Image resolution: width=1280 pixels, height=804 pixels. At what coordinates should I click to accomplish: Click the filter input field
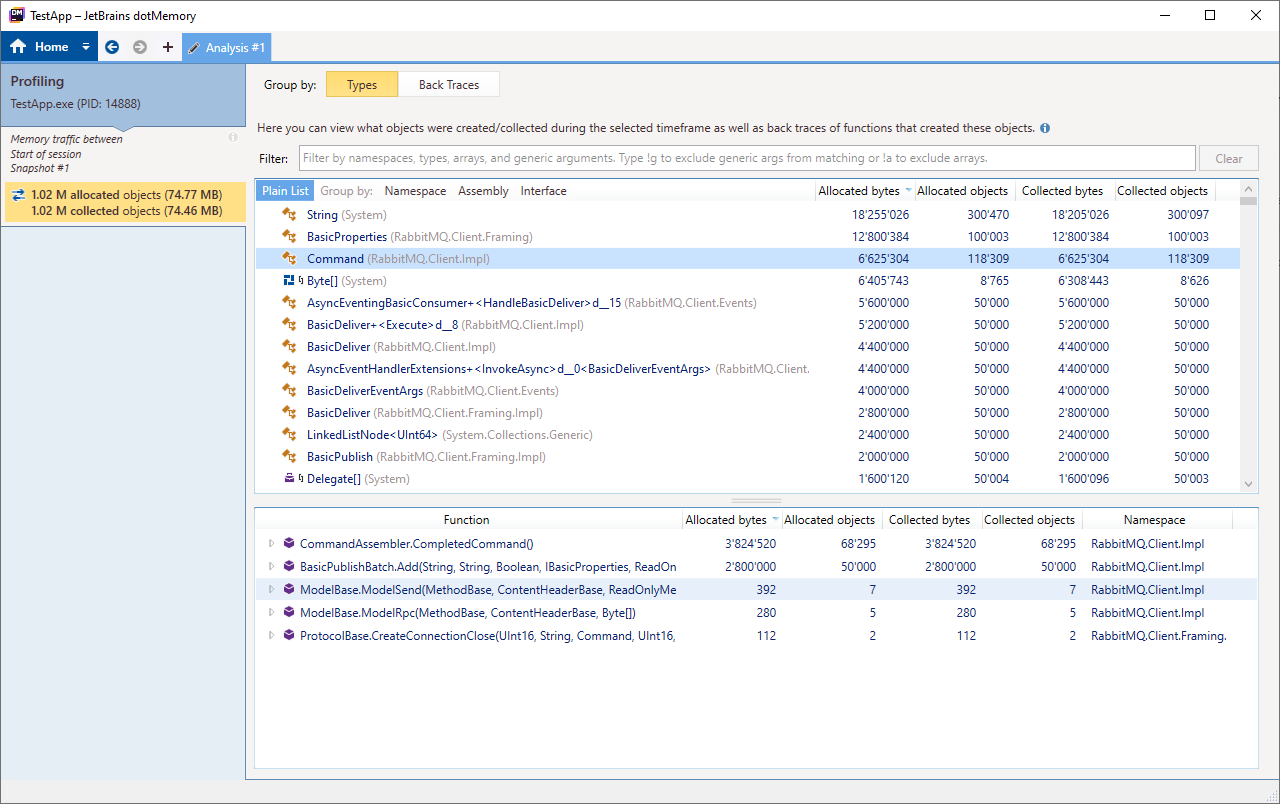tap(746, 158)
